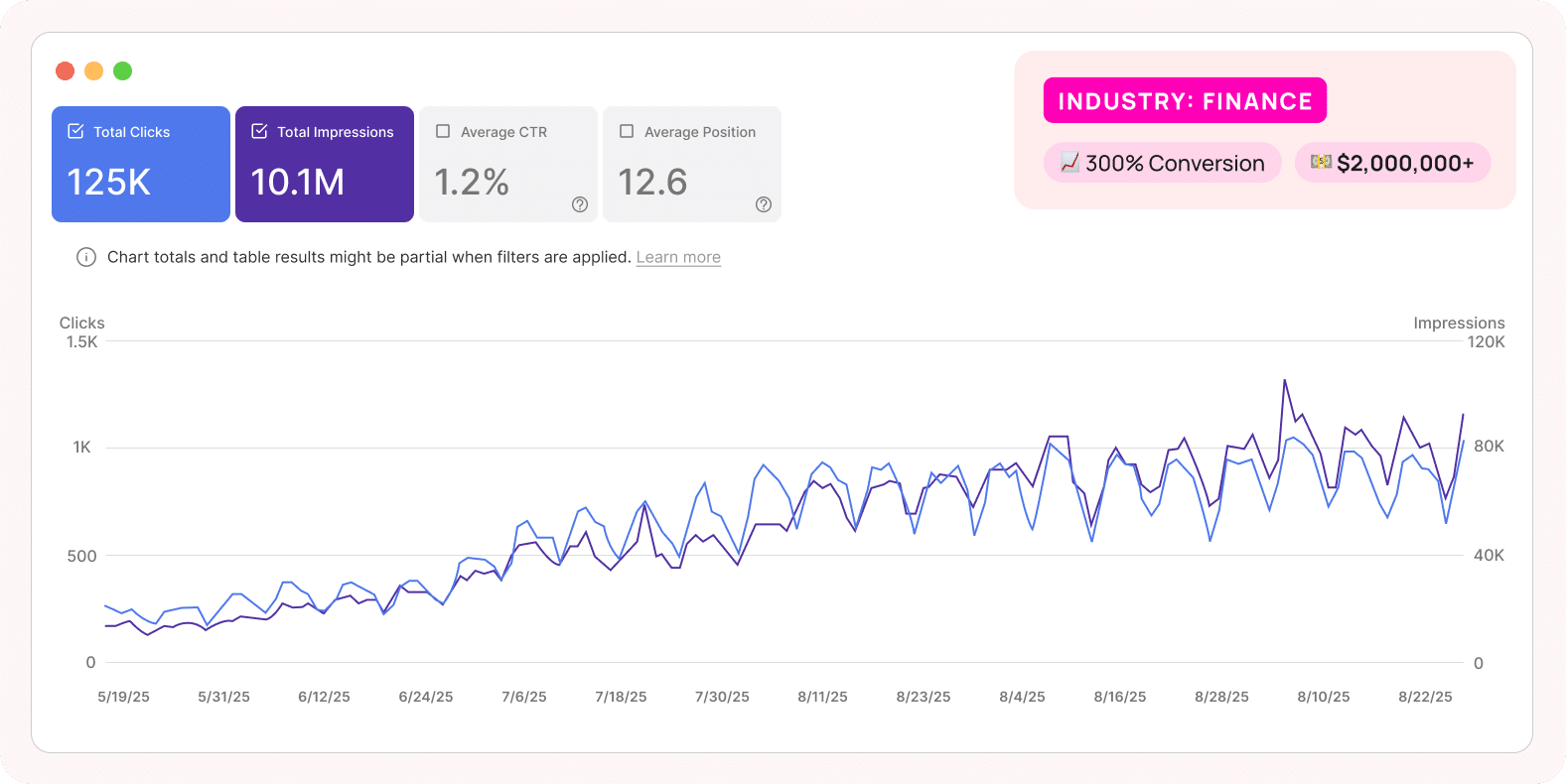Enable the Average Position checkbox
The width and height of the screenshot is (1566, 784).
627,131
